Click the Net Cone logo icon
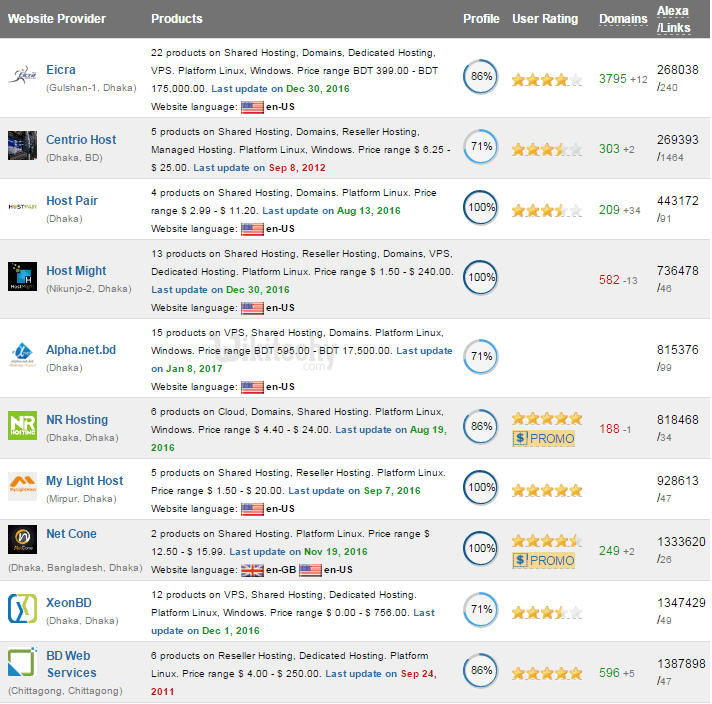This screenshot has height=704, width=712. pyautogui.click(x=22, y=539)
